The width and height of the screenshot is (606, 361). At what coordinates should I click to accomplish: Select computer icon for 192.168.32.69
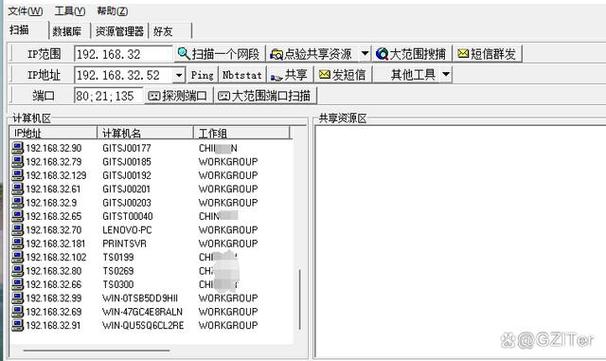tap(17, 312)
